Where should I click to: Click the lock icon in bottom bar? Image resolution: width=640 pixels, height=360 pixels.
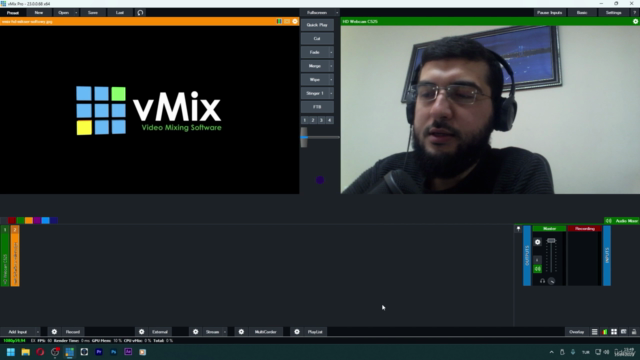(x=634, y=332)
